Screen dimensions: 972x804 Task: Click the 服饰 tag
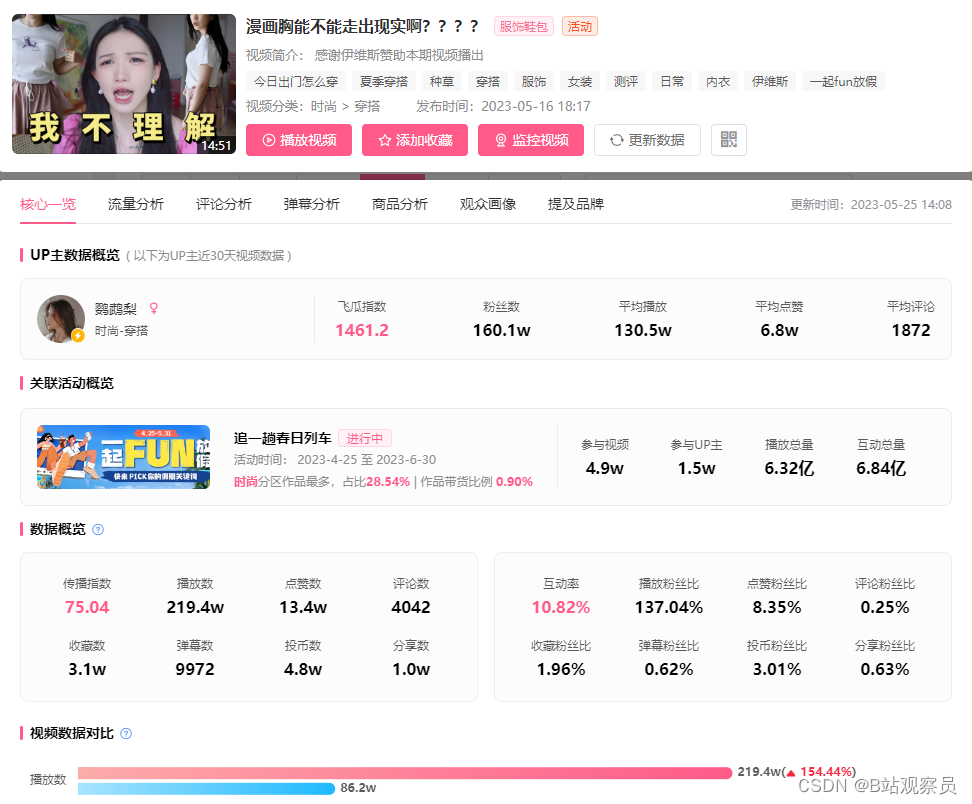pos(534,81)
